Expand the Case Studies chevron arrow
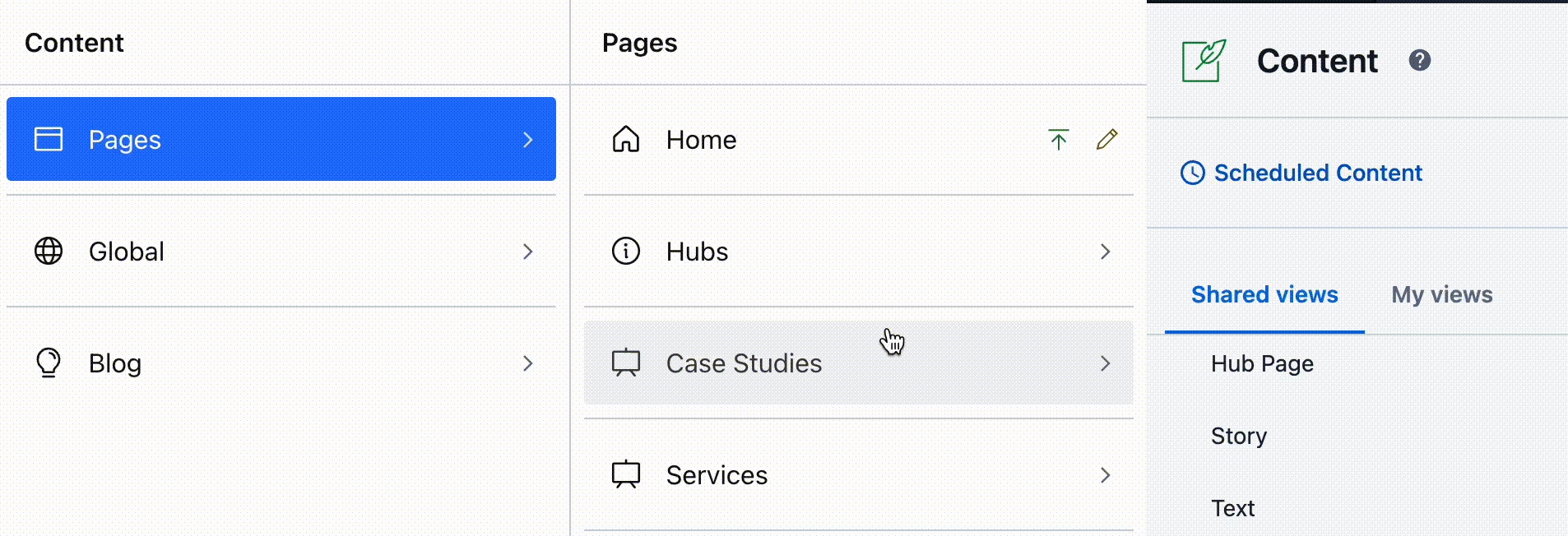Screen dimensions: 1568x536 click(x=1105, y=363)
